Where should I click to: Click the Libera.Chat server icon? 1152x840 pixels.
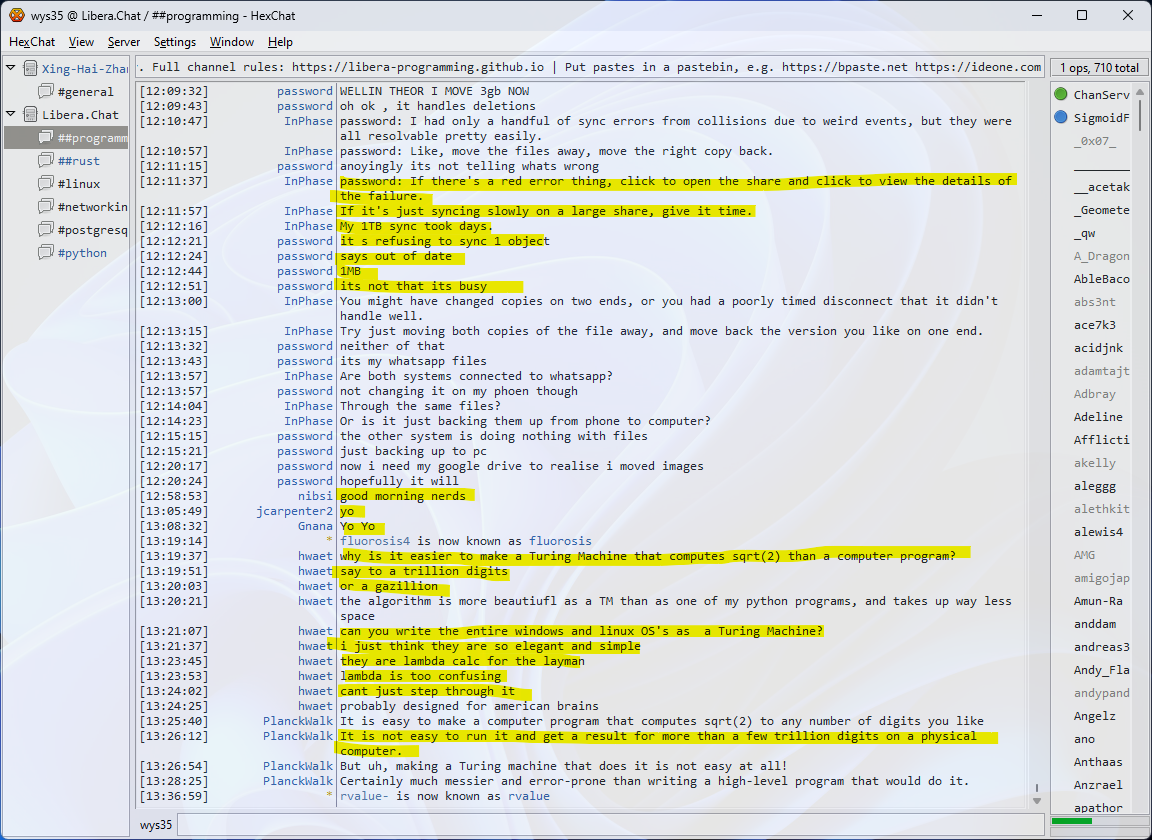click(x=30, y=115)
